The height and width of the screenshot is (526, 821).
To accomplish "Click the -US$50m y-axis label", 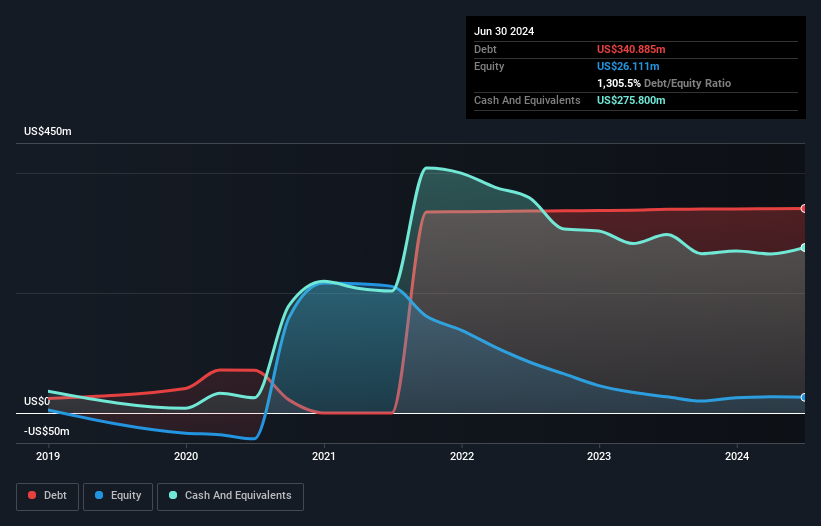I will click(47, 431).
